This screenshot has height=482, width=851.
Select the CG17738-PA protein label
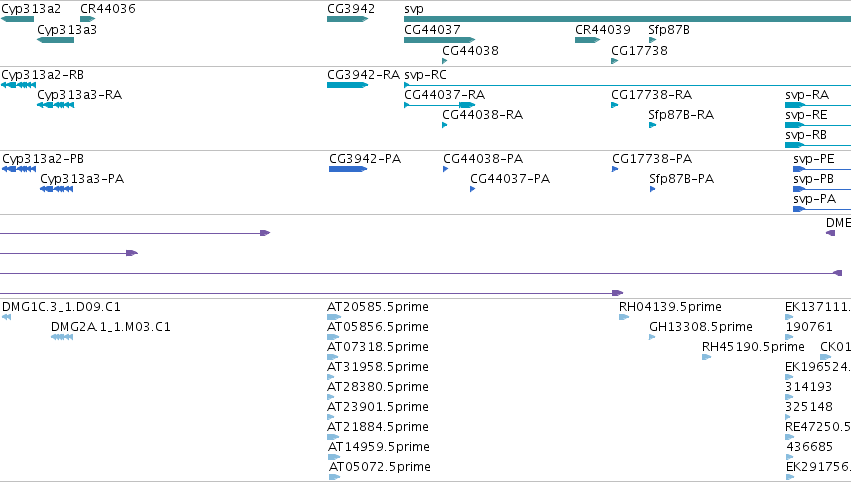(x=652, y=159)
